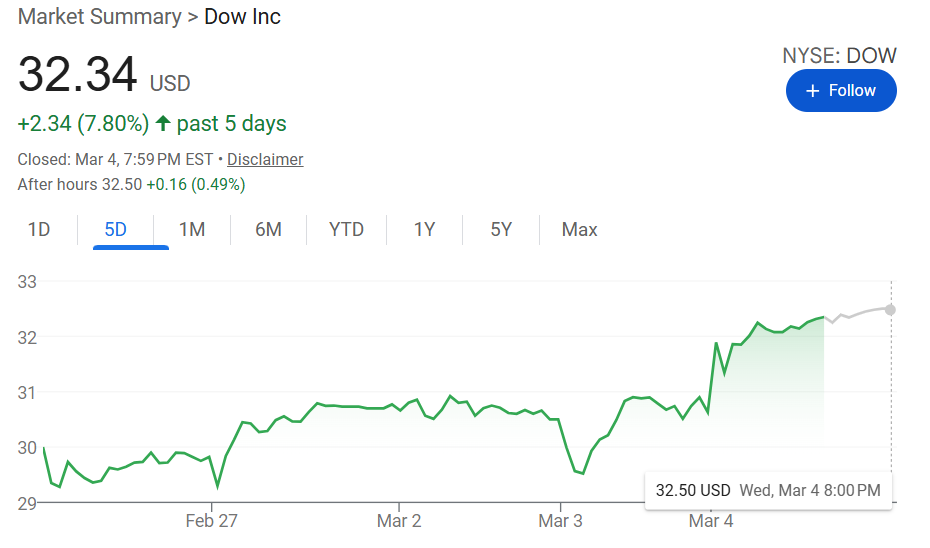Click the Mar 2 date label on axis
The image size is (930, 548).
point(399,521)
